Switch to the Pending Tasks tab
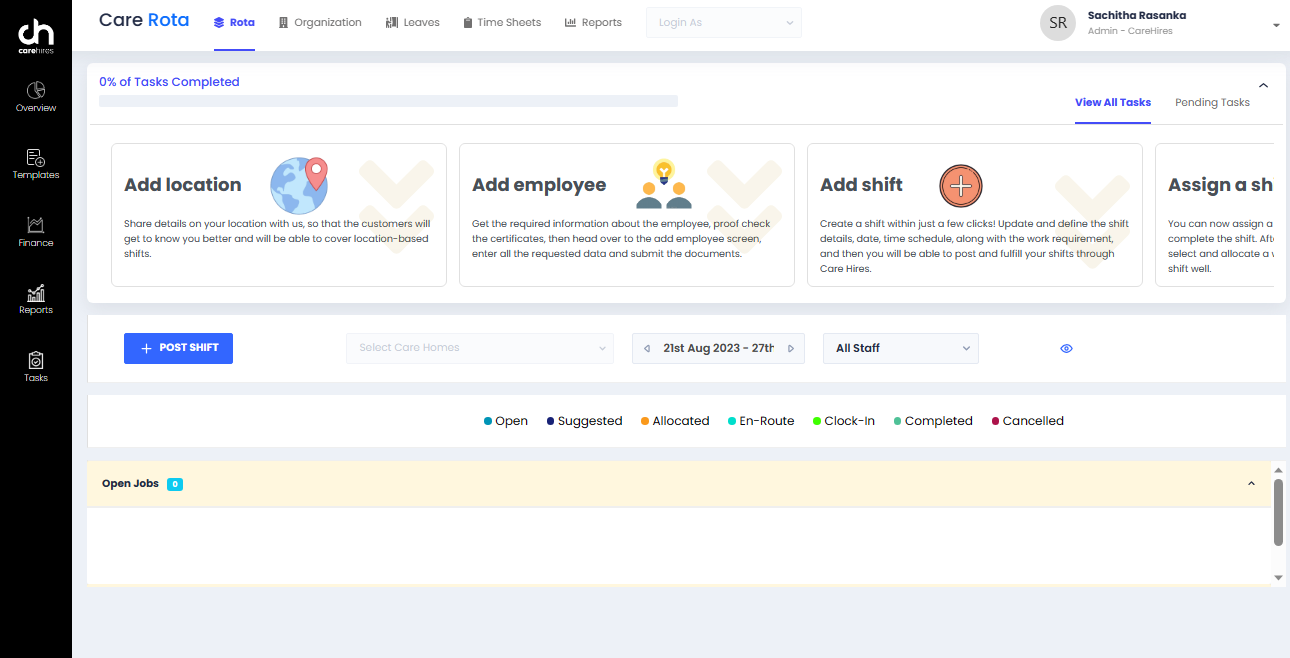The image size is (1290, 658). [1212, 102]
